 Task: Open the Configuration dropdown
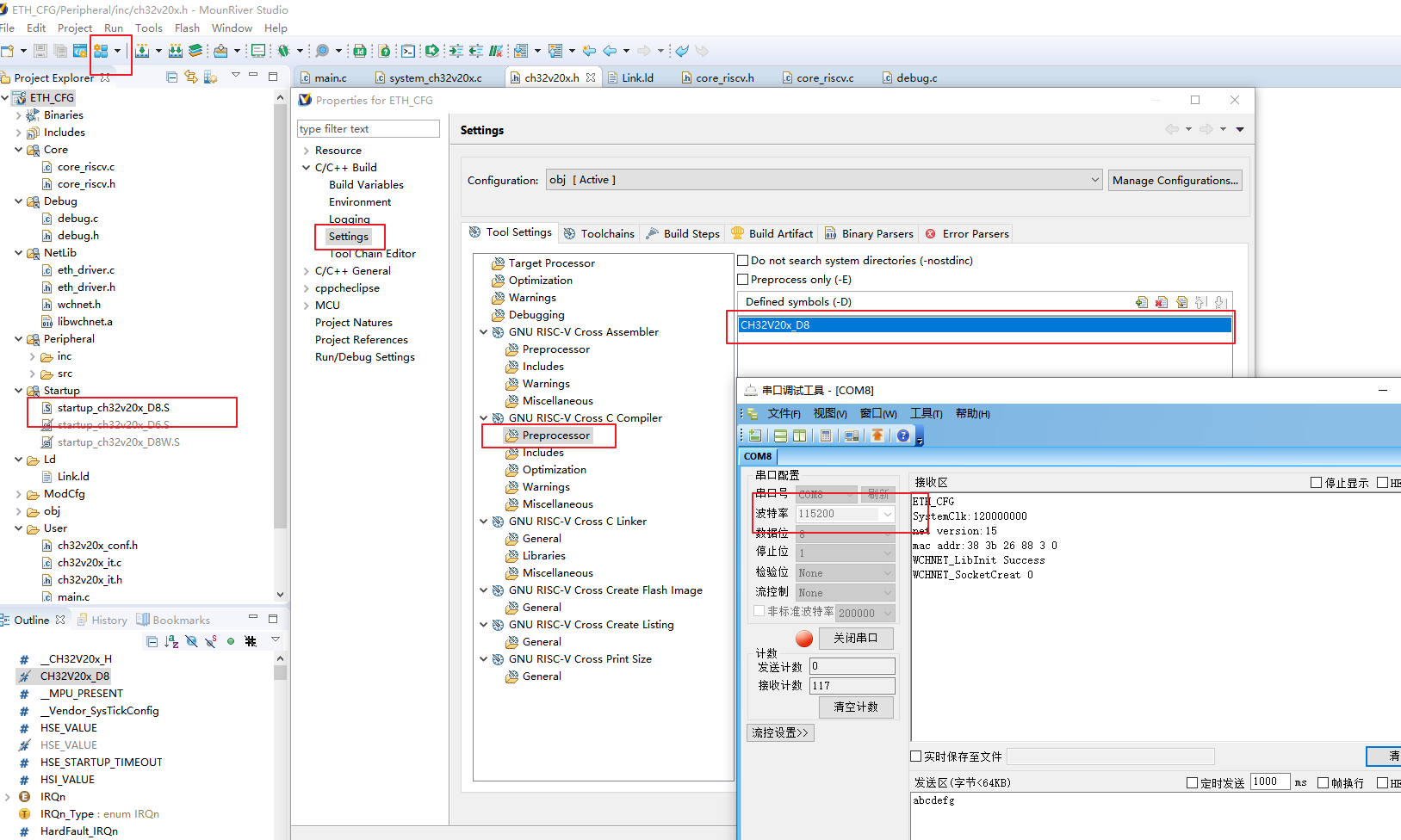tap(824, 180)
